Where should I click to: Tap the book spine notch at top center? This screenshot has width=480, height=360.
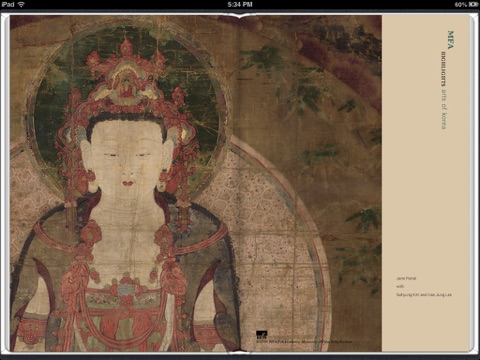pyautogui.click(x=240, y=16)
